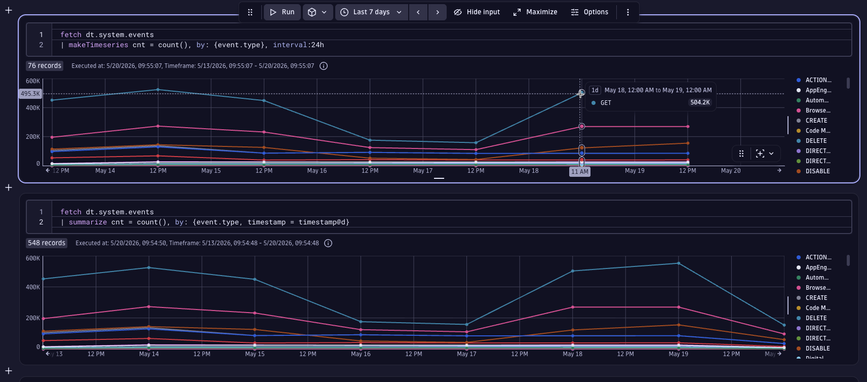
Task: Toggle DISABLE series in makeTimeseries chart legend
Action: (x=814, y=171)
